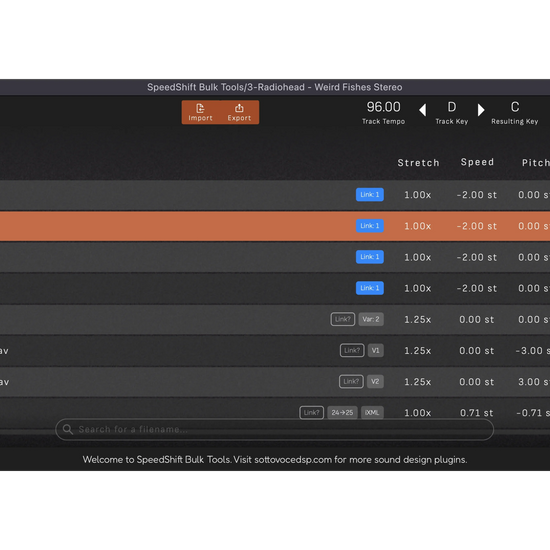Click -2.00 st speed in highlighted orange row
This screenshot has width=550, height=550.
click(477, 226)
